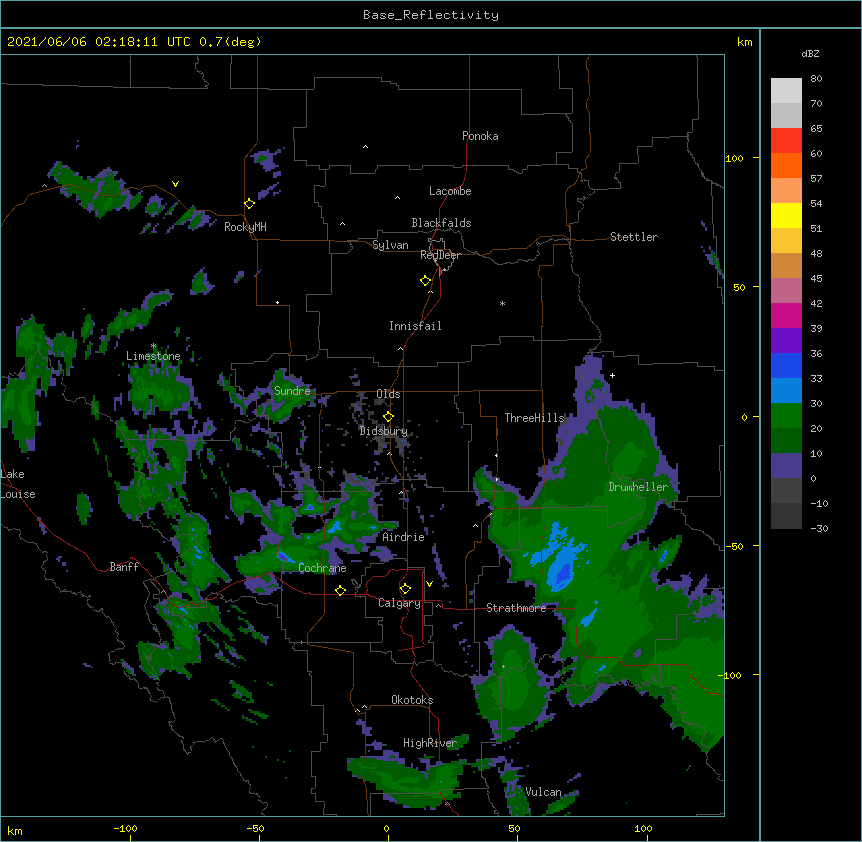Click the 50 tick label on the right axis
862x842 pixels.
coord(739,287)
